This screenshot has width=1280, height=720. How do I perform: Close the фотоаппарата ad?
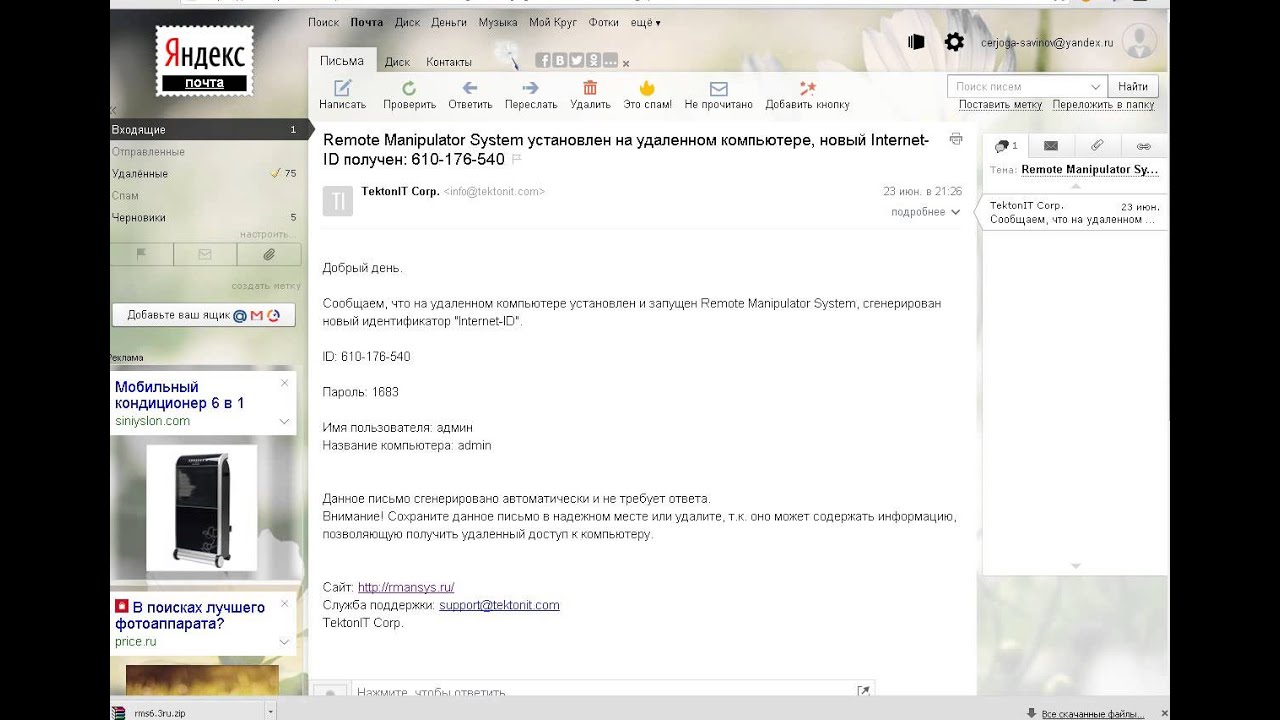(284, 603)
